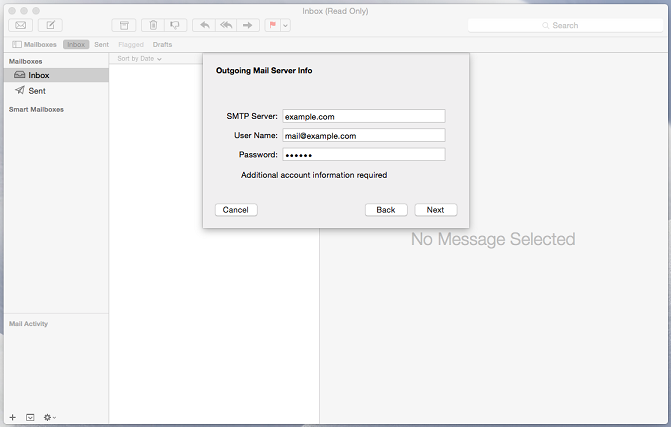This screenshot has width=671, height=427.
Task: Click the Reply arrow icon
Action: [x=205, y=25]
